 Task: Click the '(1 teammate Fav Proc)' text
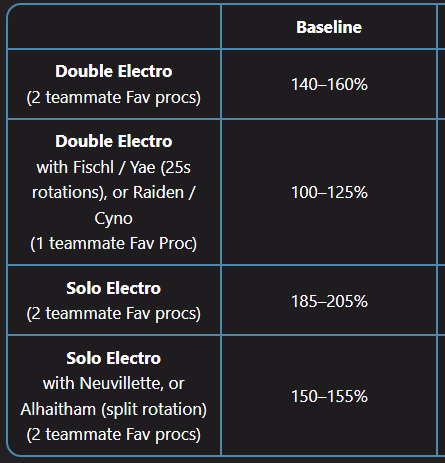pyautogui.click(x=114, y=243)
